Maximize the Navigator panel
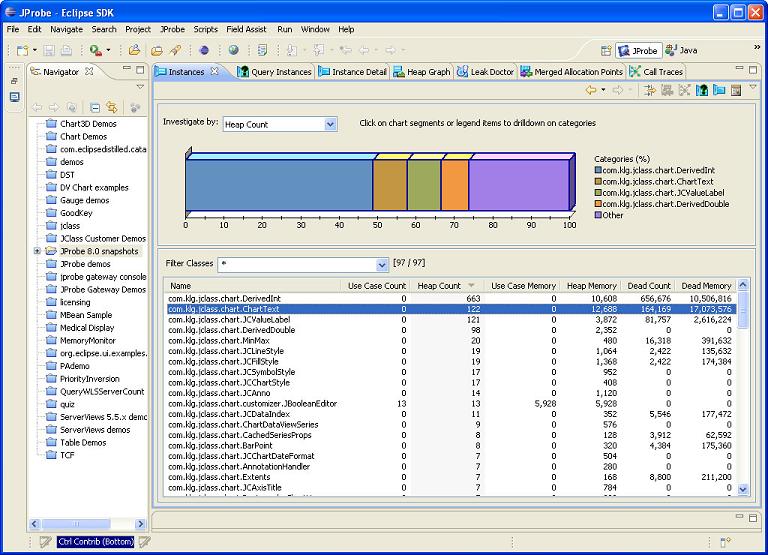 (x=140, y=70)
